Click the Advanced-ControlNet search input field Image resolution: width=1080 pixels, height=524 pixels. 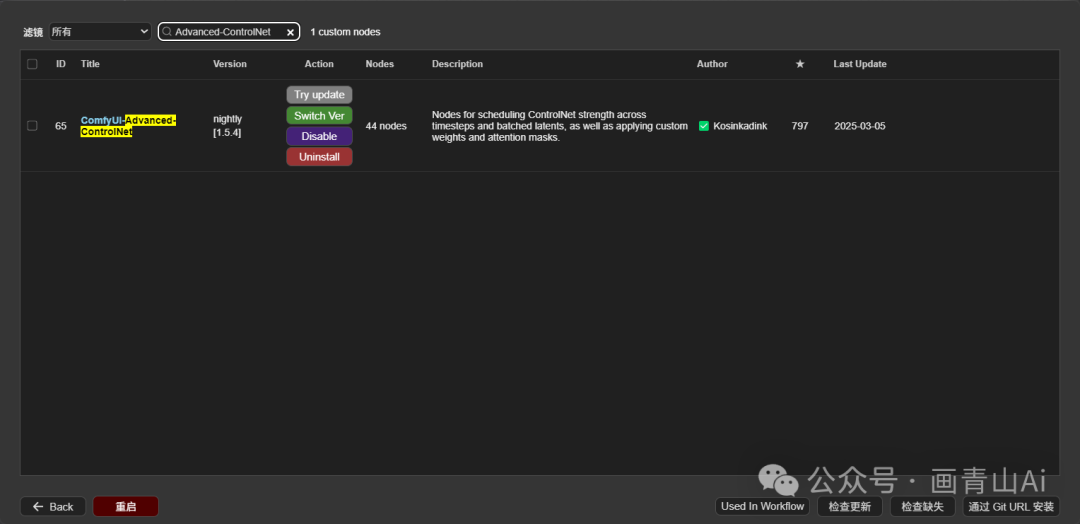pyautogui.click(x=227, y=32)
